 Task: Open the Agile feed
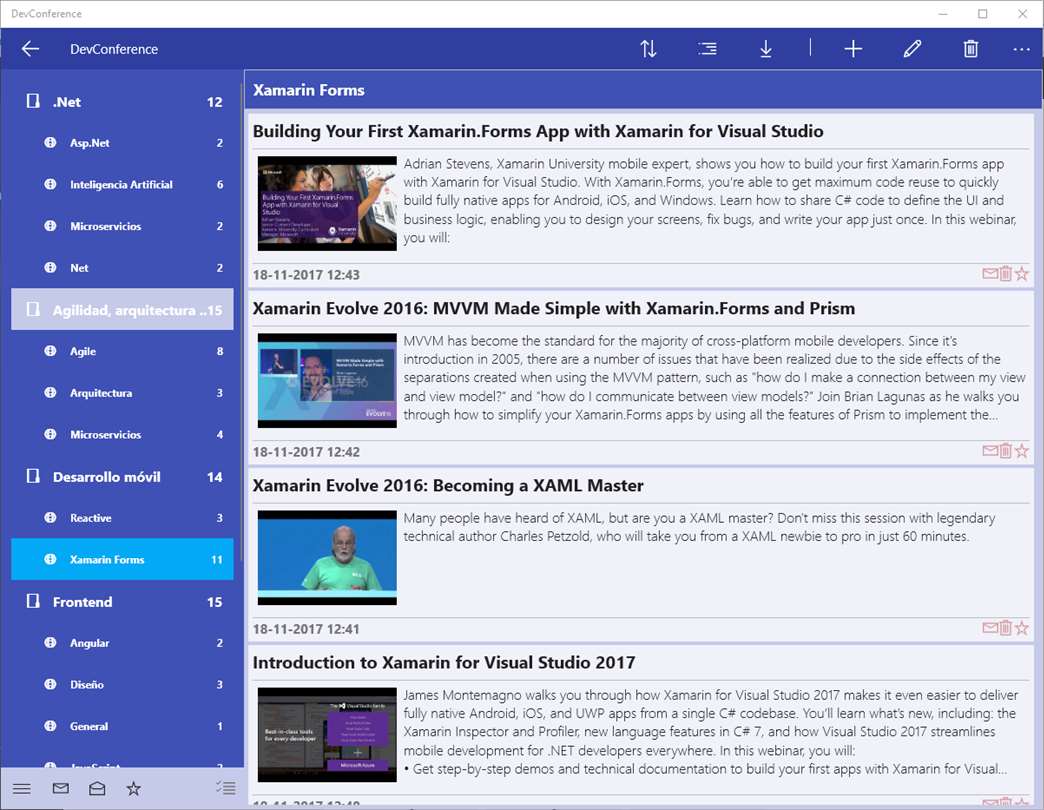pos(123,351)
